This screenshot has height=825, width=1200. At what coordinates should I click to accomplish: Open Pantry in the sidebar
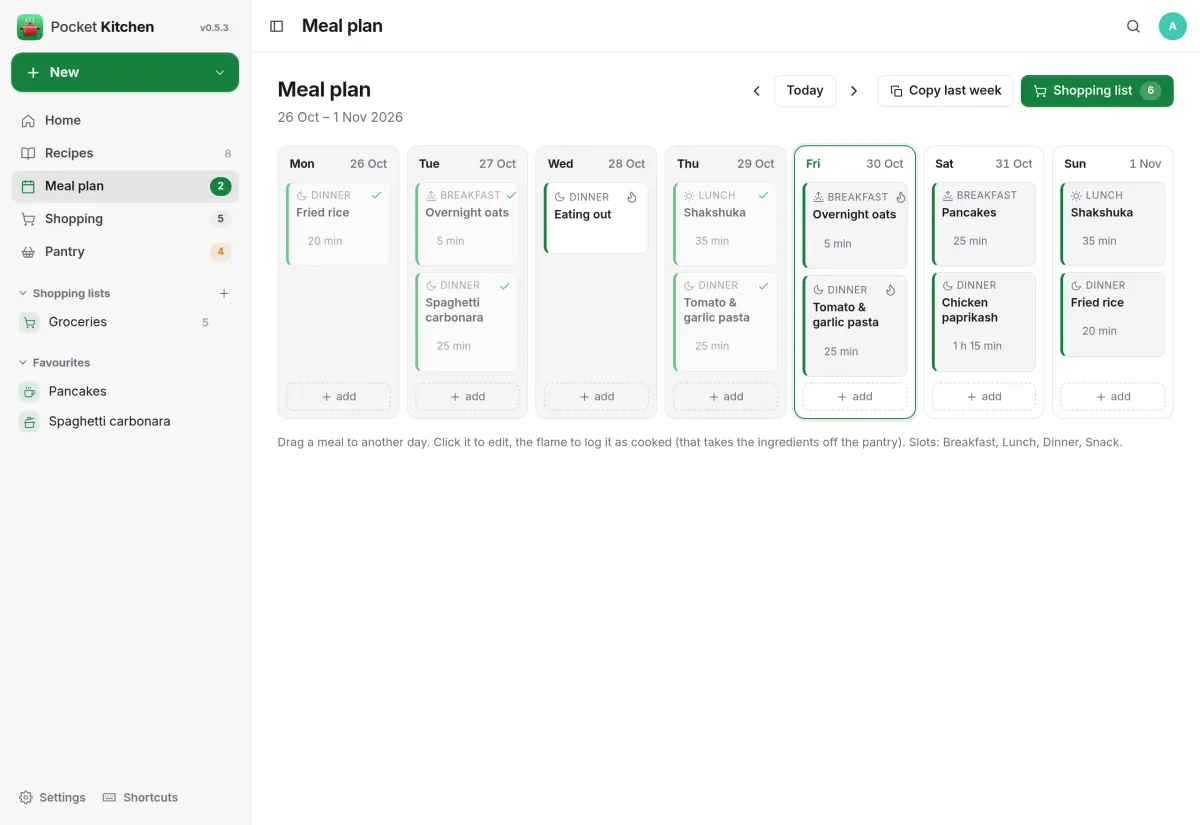click(125, 252)
